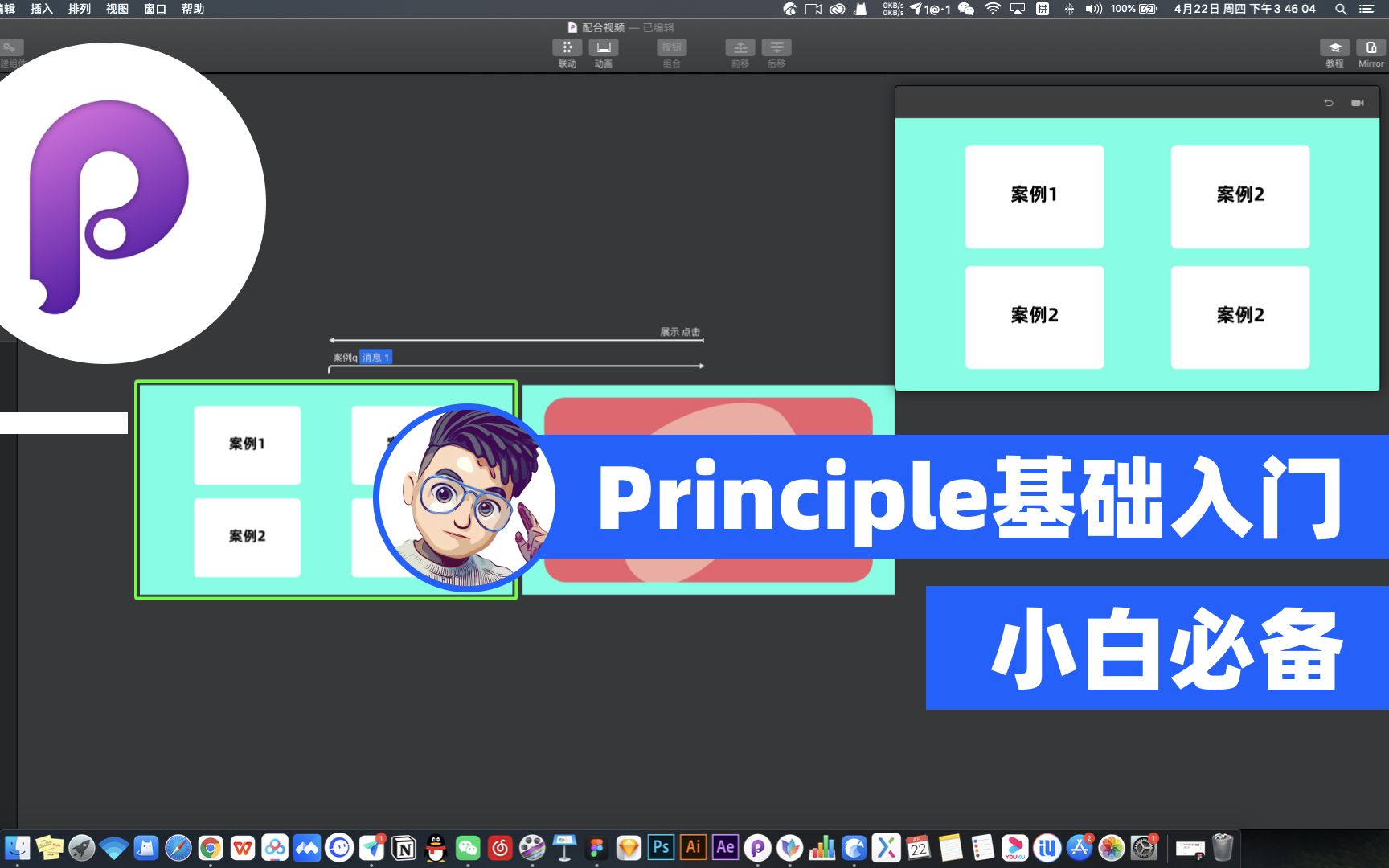Open the 教程 tutorials button
The height and width of the screenshot is (868, 1389).
point(1335,47)
